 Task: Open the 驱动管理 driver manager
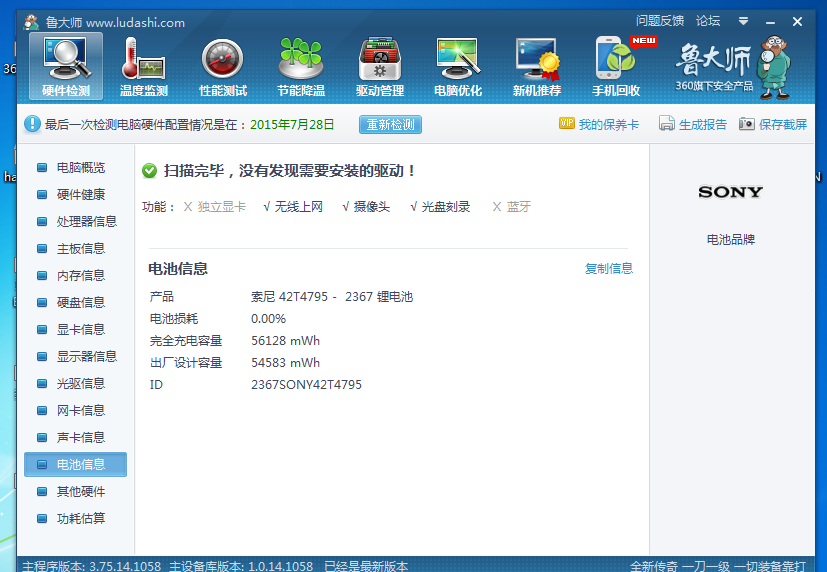point(380,66)
